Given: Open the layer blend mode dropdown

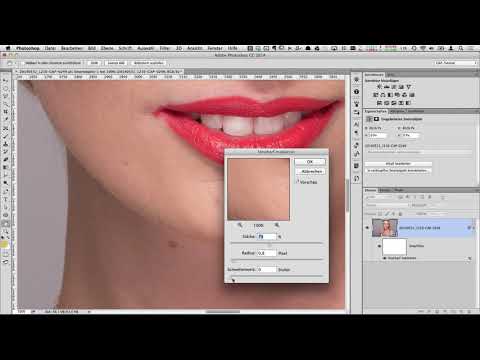Looking at the screenshot, I should 387,205.
